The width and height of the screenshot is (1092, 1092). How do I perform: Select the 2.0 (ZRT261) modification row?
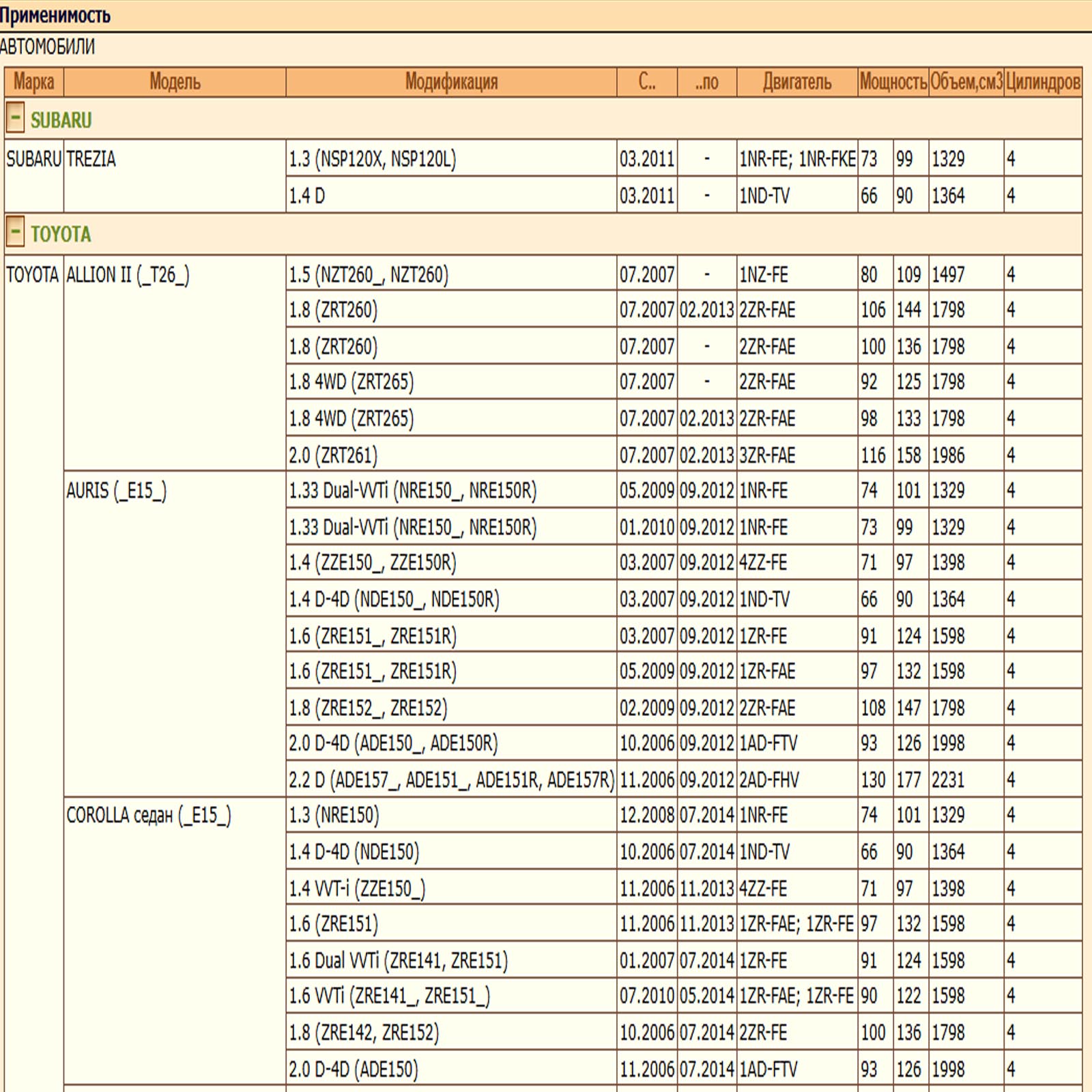click(333, 455)
